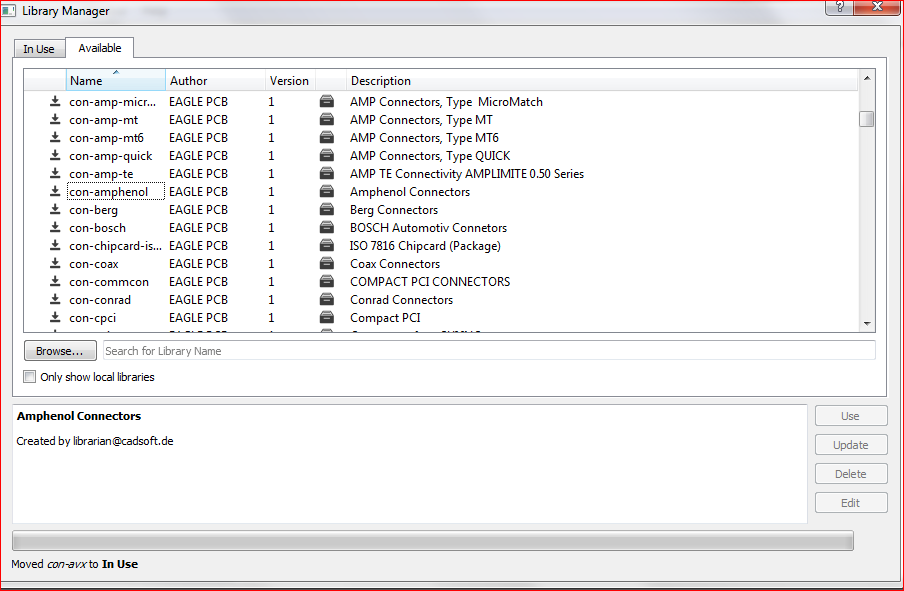Click download arrow for con-coax
The image size is (904, 591).
click(x=56, y=264)
